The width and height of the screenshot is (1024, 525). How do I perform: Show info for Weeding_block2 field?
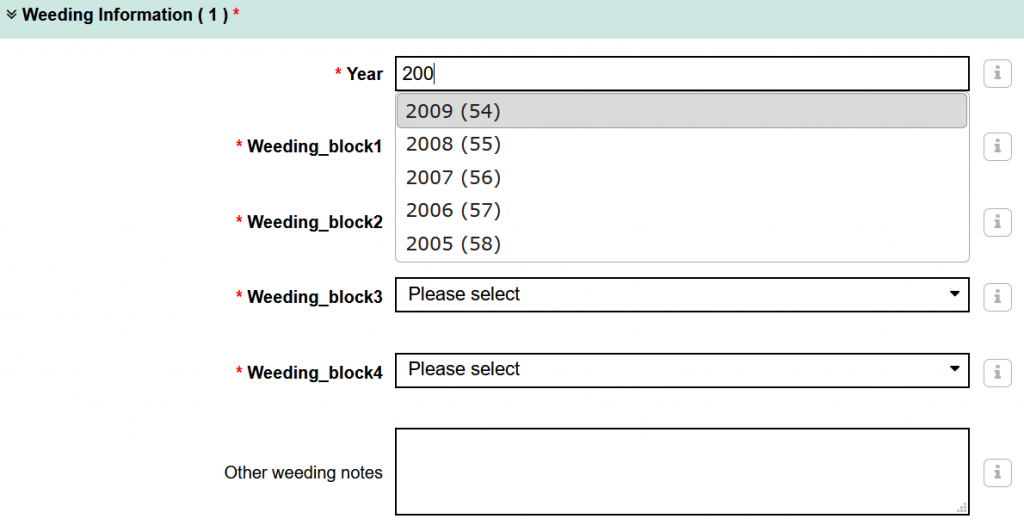coord(997,222)
